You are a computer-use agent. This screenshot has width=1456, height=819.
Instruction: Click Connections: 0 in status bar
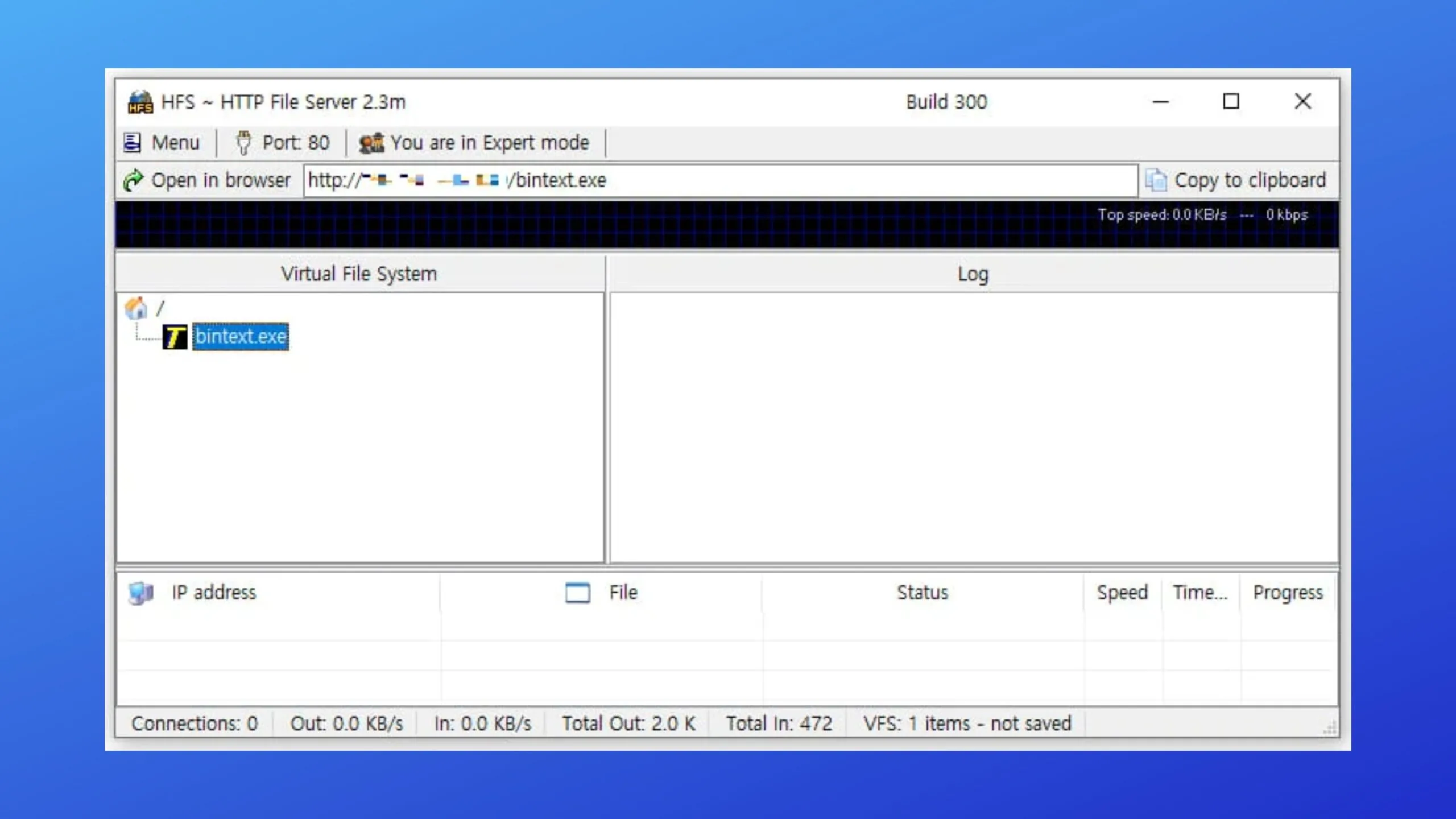pos(195,723)
